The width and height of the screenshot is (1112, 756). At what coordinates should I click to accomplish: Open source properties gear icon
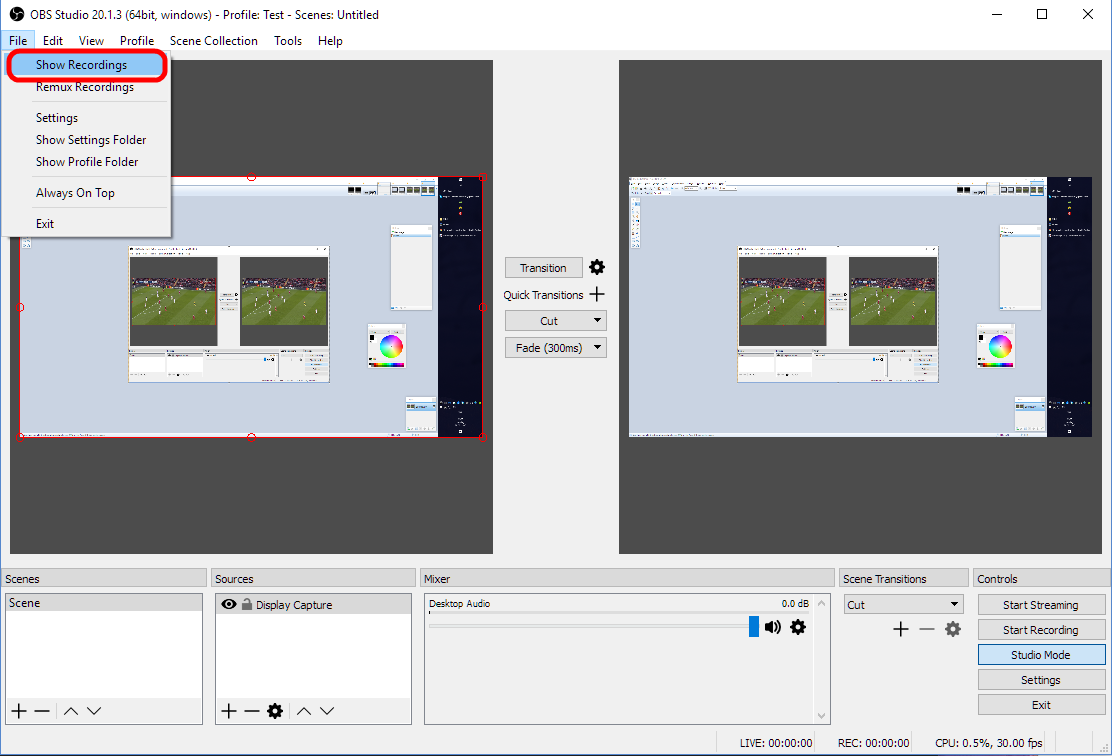(275, 711)
